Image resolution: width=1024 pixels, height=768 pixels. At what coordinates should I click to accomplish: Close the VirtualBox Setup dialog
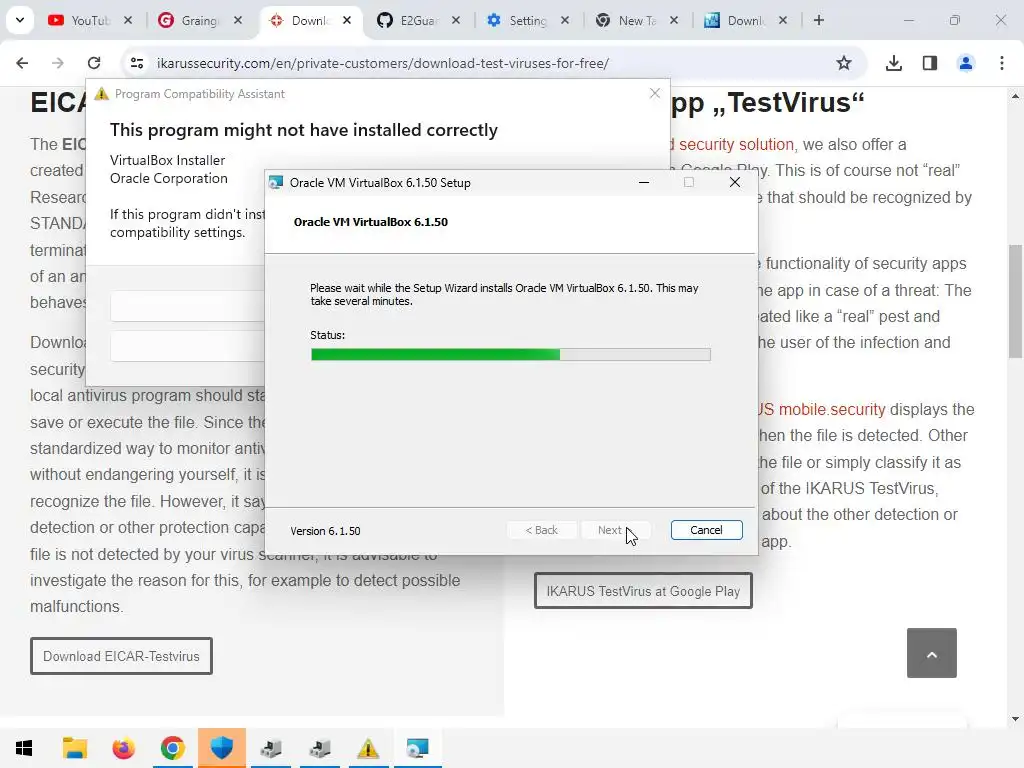click(x=735, y=182)
